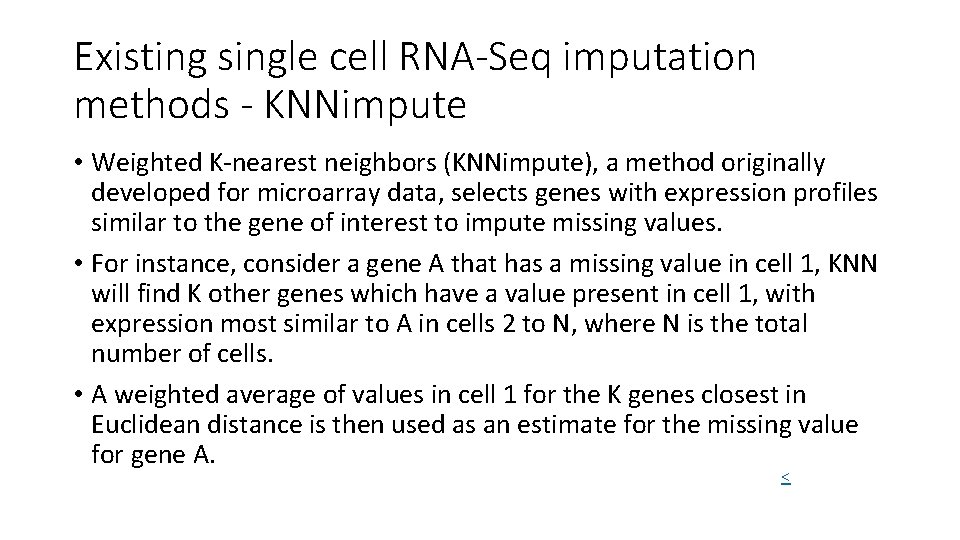Screen dimensions: 960x540
Task: Click the title's second line 'methods - KNNimpute'
Action: point(270,104)
